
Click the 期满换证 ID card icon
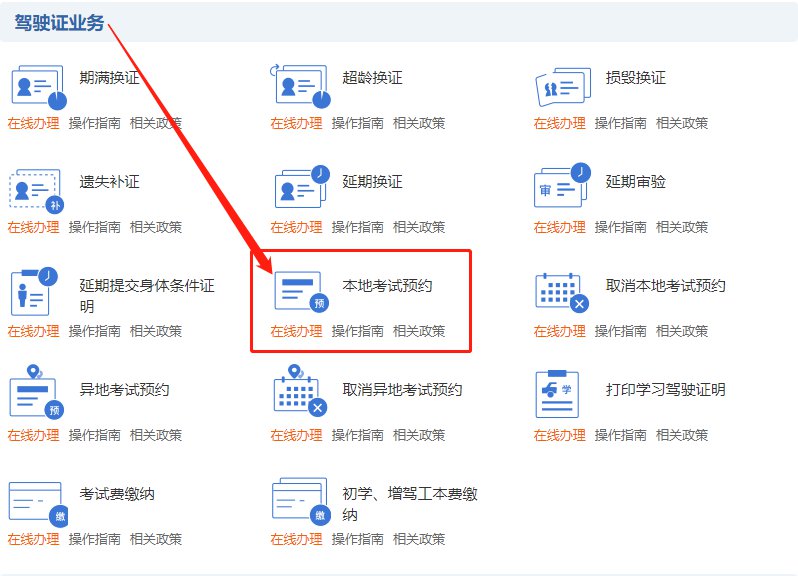coord(39,87)
